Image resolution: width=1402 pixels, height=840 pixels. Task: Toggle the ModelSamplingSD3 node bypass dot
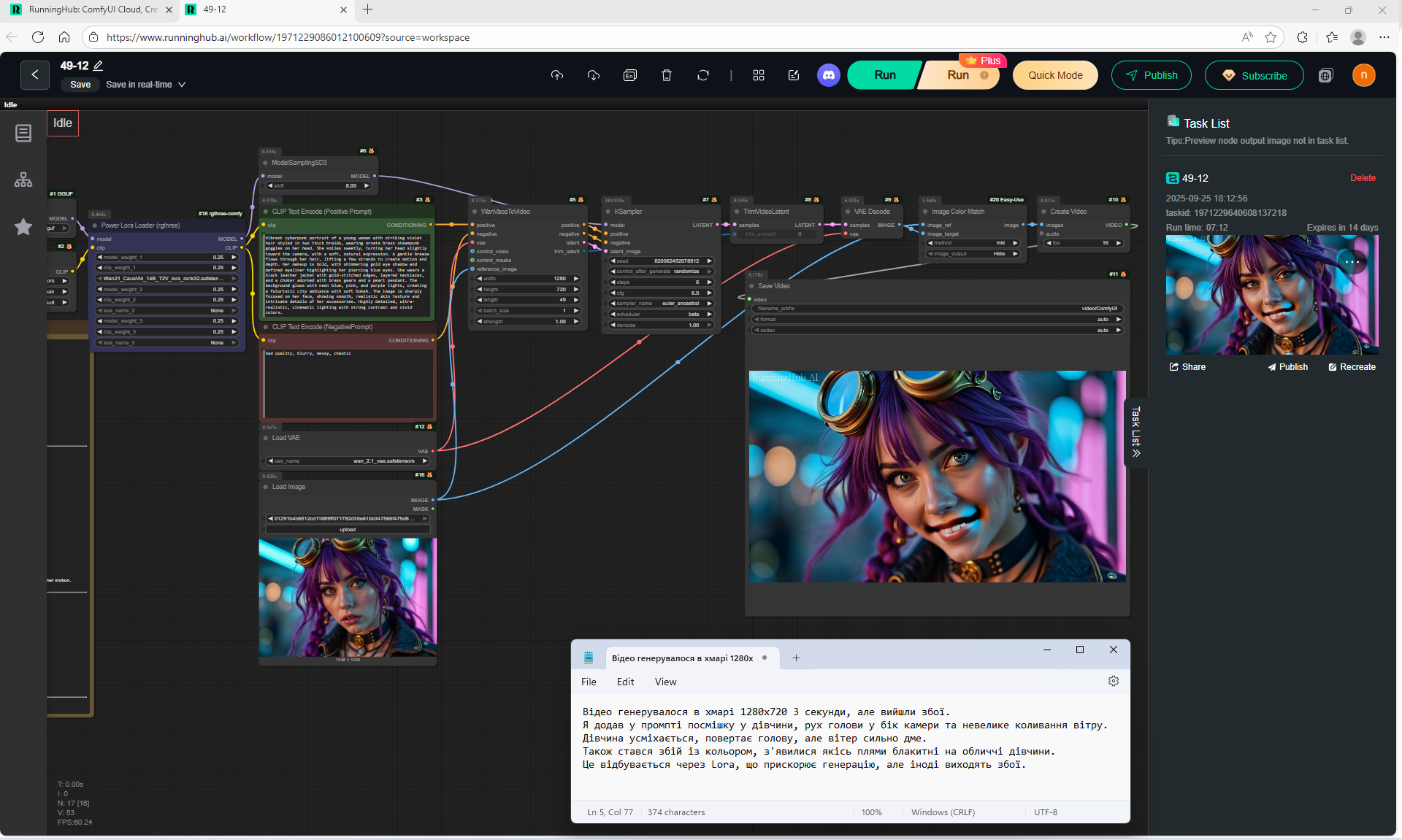[265, 163]
